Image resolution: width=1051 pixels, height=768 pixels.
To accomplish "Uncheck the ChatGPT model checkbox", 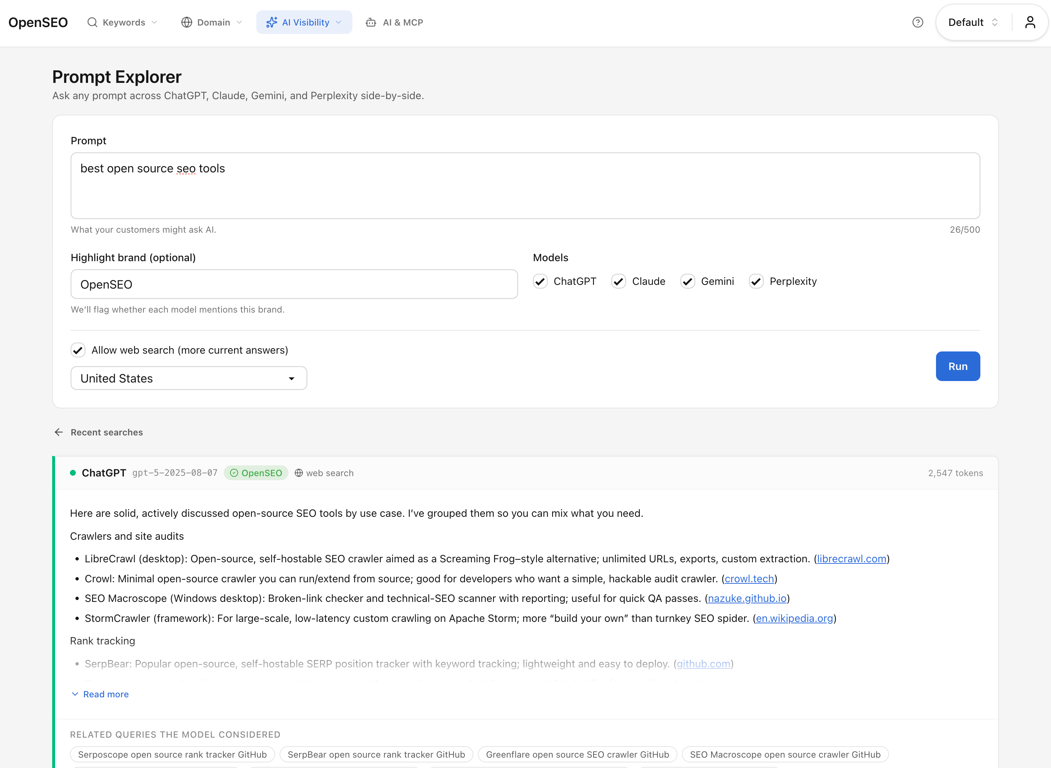I will point(540,281).
